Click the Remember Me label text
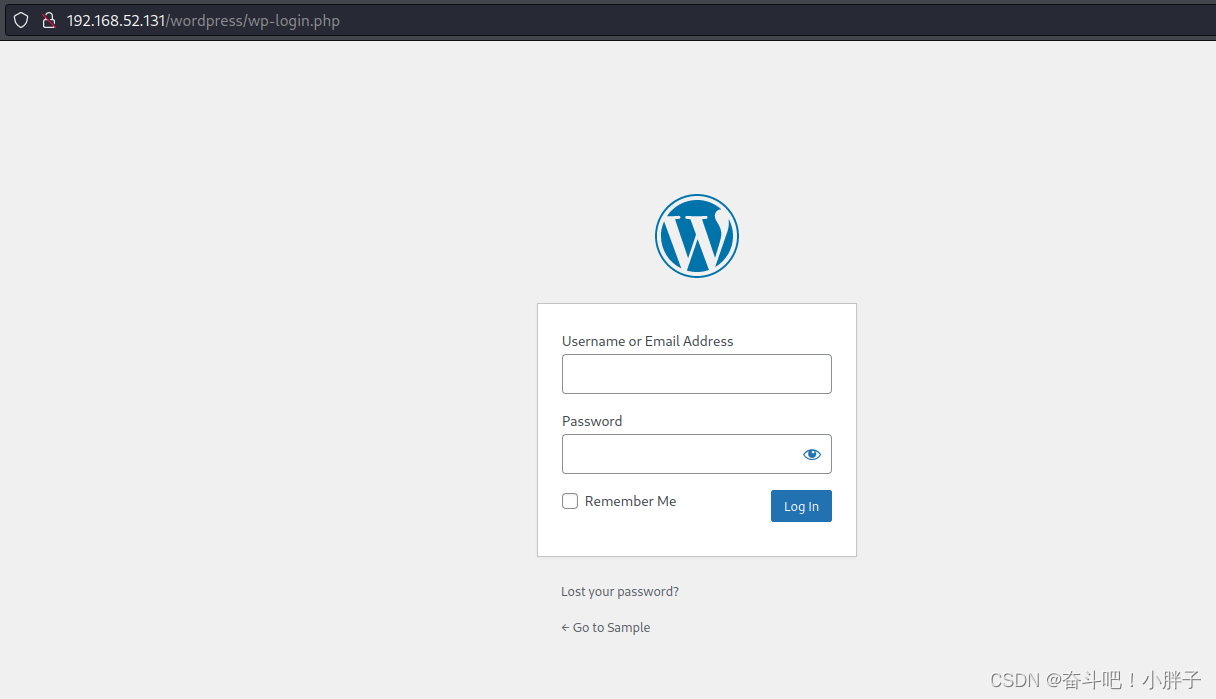Image resolution: width=1216 pixels, height=699 pixels. click(x=631, y=501)
